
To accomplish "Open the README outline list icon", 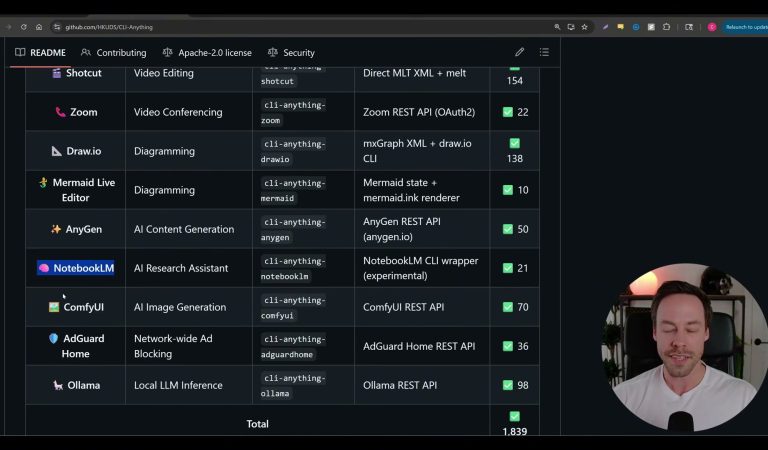I will 544,52.
